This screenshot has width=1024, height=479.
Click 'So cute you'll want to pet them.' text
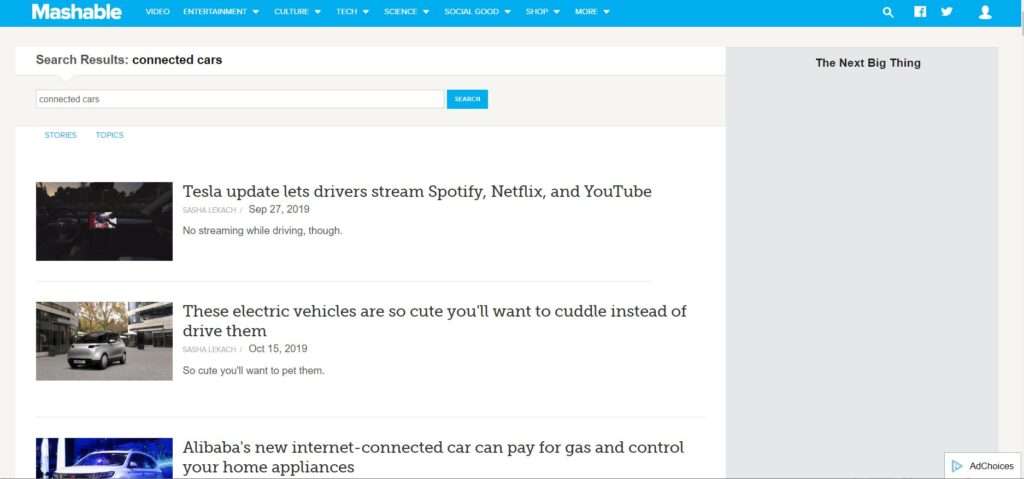[253, 371]
